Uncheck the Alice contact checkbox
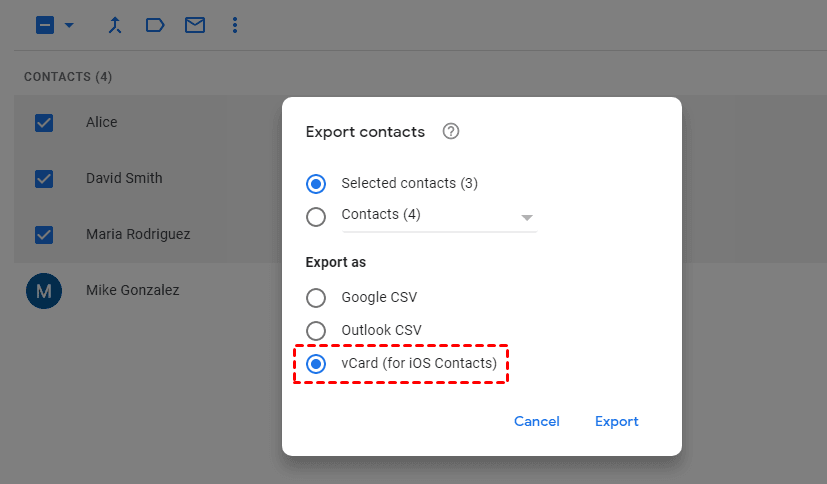827x484 pixels. click(44, 123)
